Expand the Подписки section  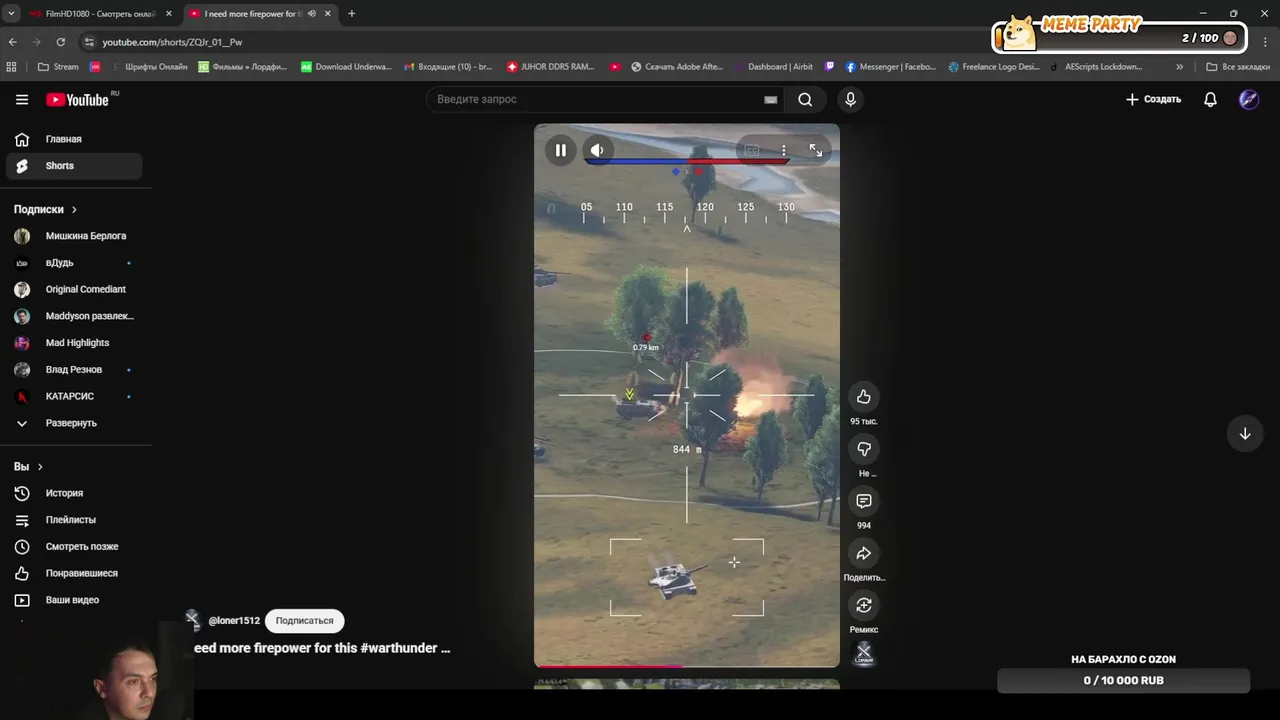click(45, 209)
